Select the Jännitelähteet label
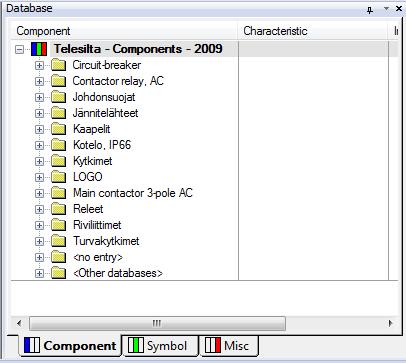Viewport: 406px width, 363px height. (105, 113)
